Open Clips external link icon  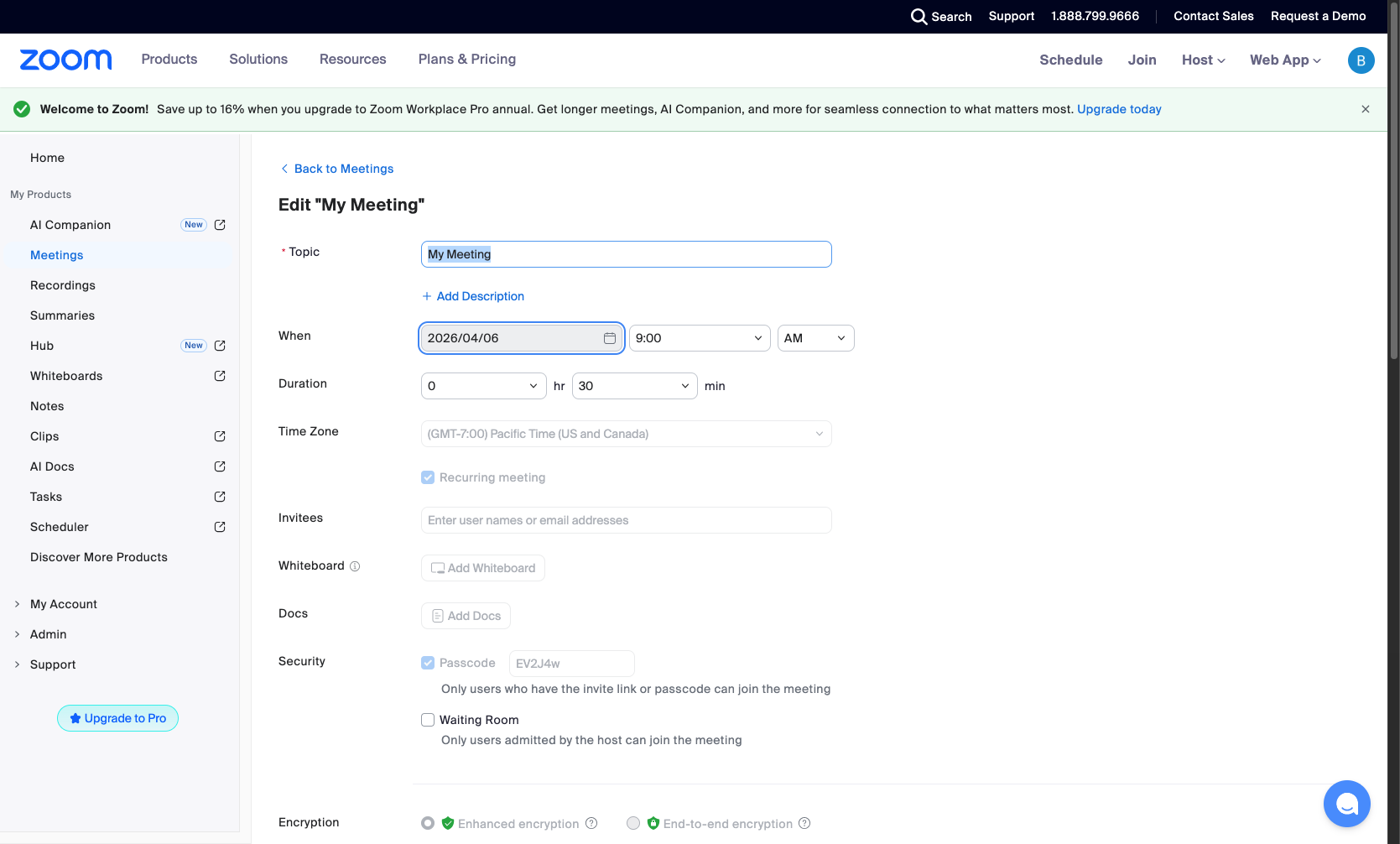click(x=220, y=436)
